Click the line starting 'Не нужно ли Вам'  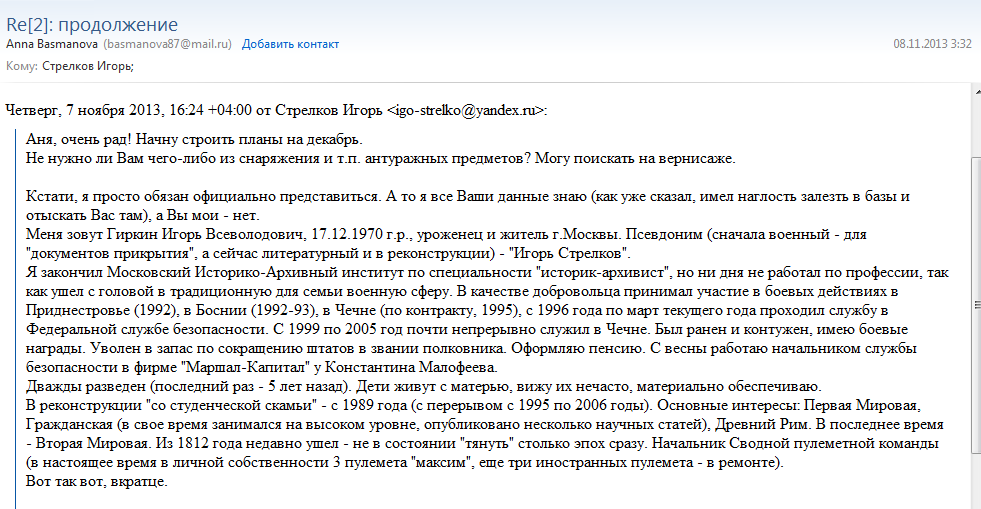380,158
